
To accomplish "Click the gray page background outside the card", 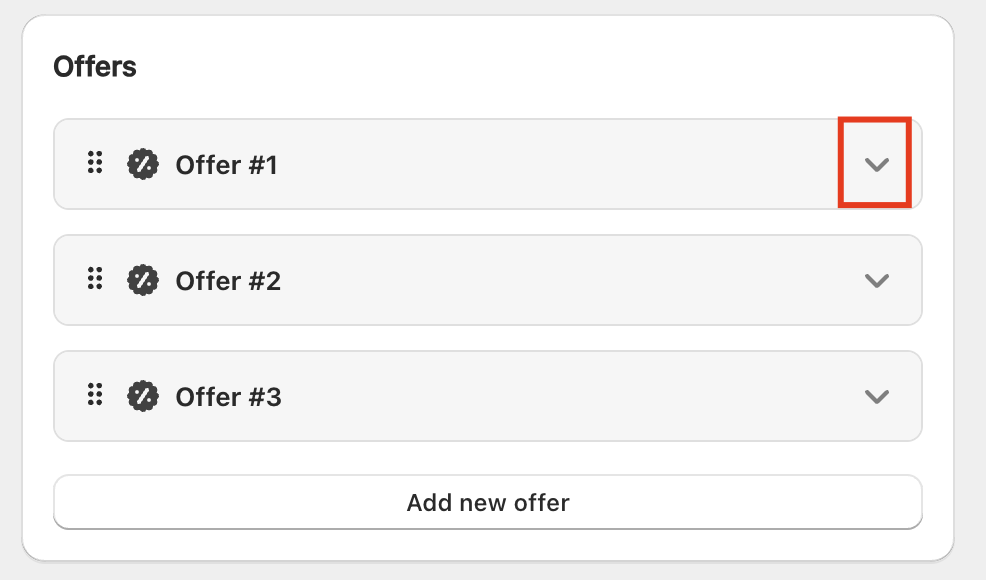I will tap(968, 300).
